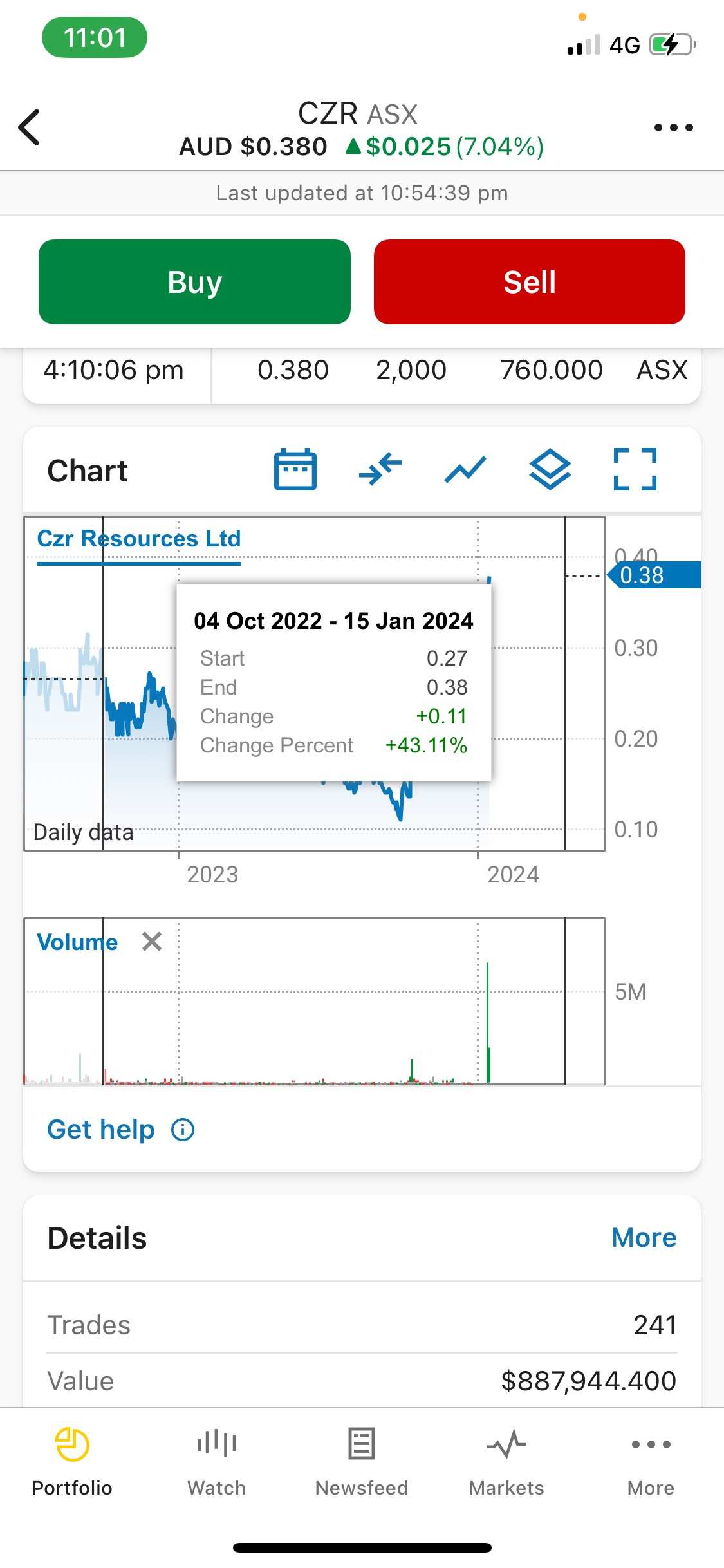The image size is (724, 1568).
Task: Select the chart compare arrows icon
Action: click(380, 470)
